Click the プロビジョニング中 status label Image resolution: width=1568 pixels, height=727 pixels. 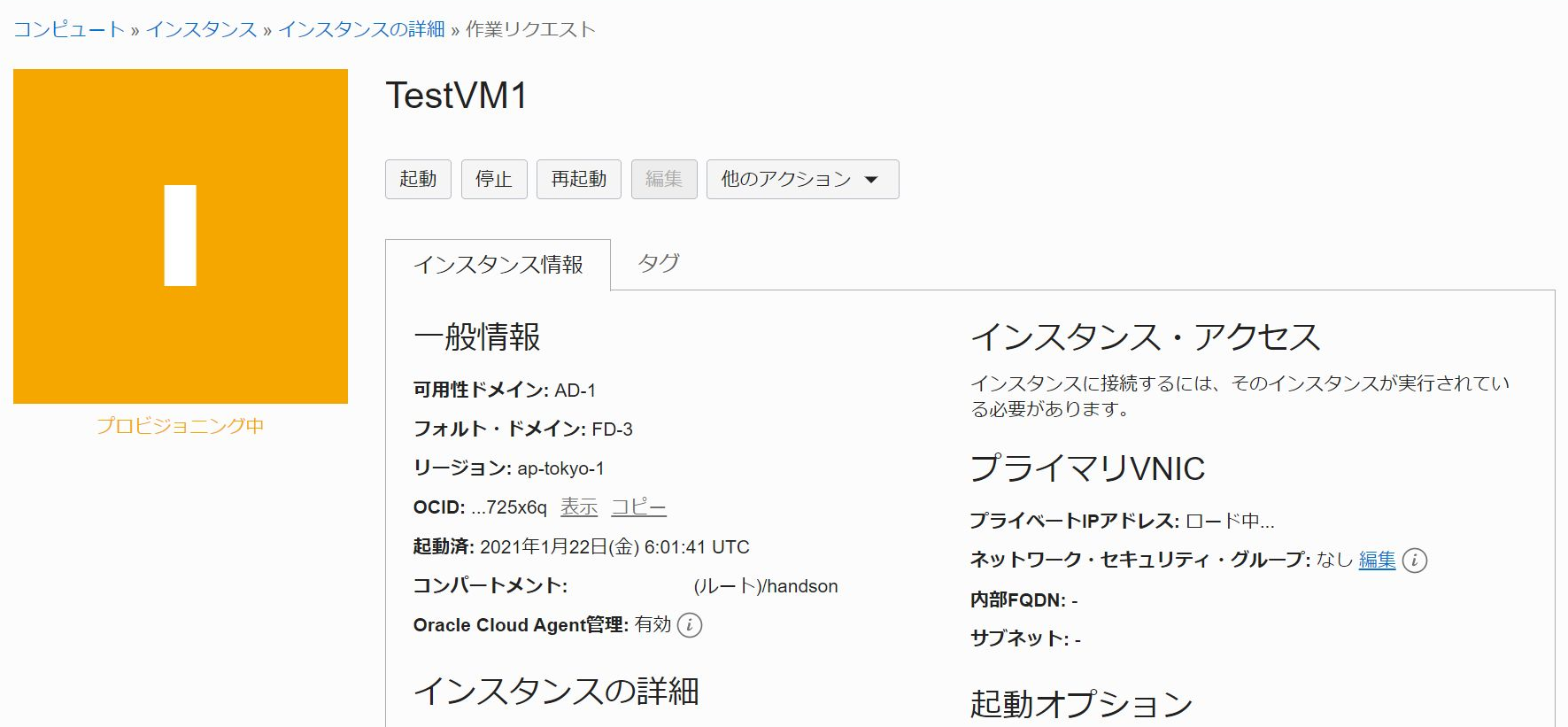point(181,426)
